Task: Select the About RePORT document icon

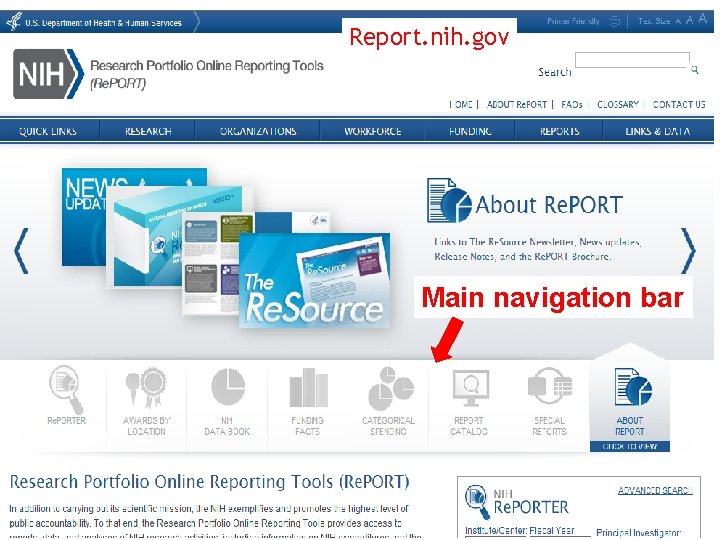Action: coord(633,387)
